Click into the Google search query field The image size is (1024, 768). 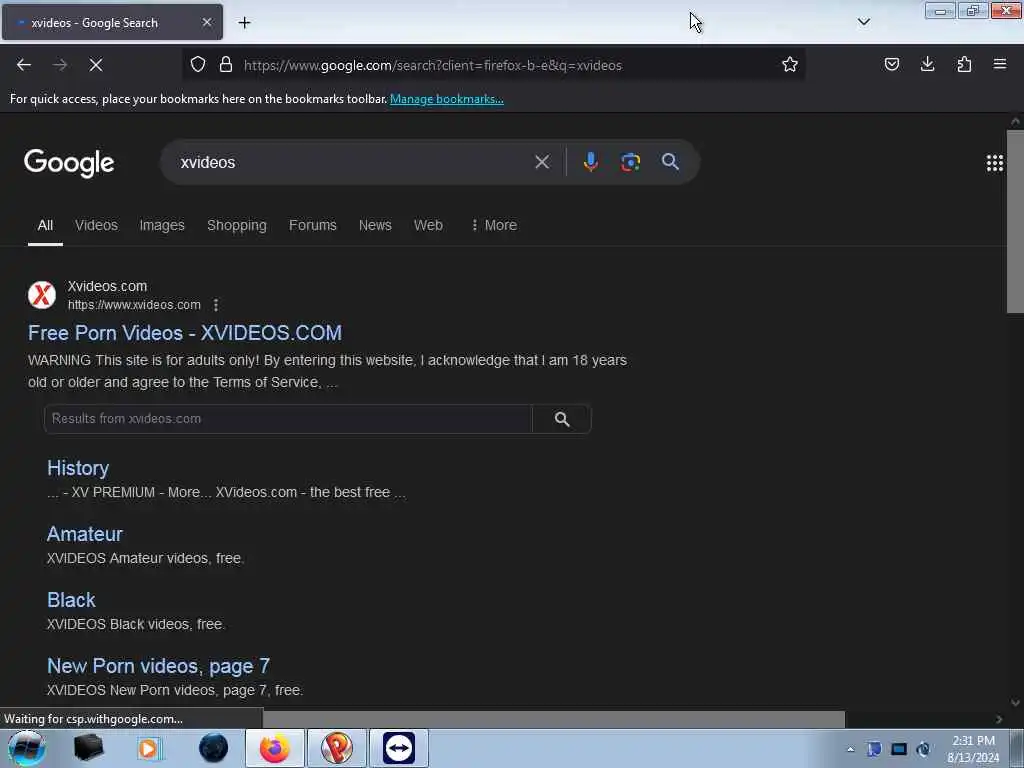pyautogui.click(x=353, y=162)
